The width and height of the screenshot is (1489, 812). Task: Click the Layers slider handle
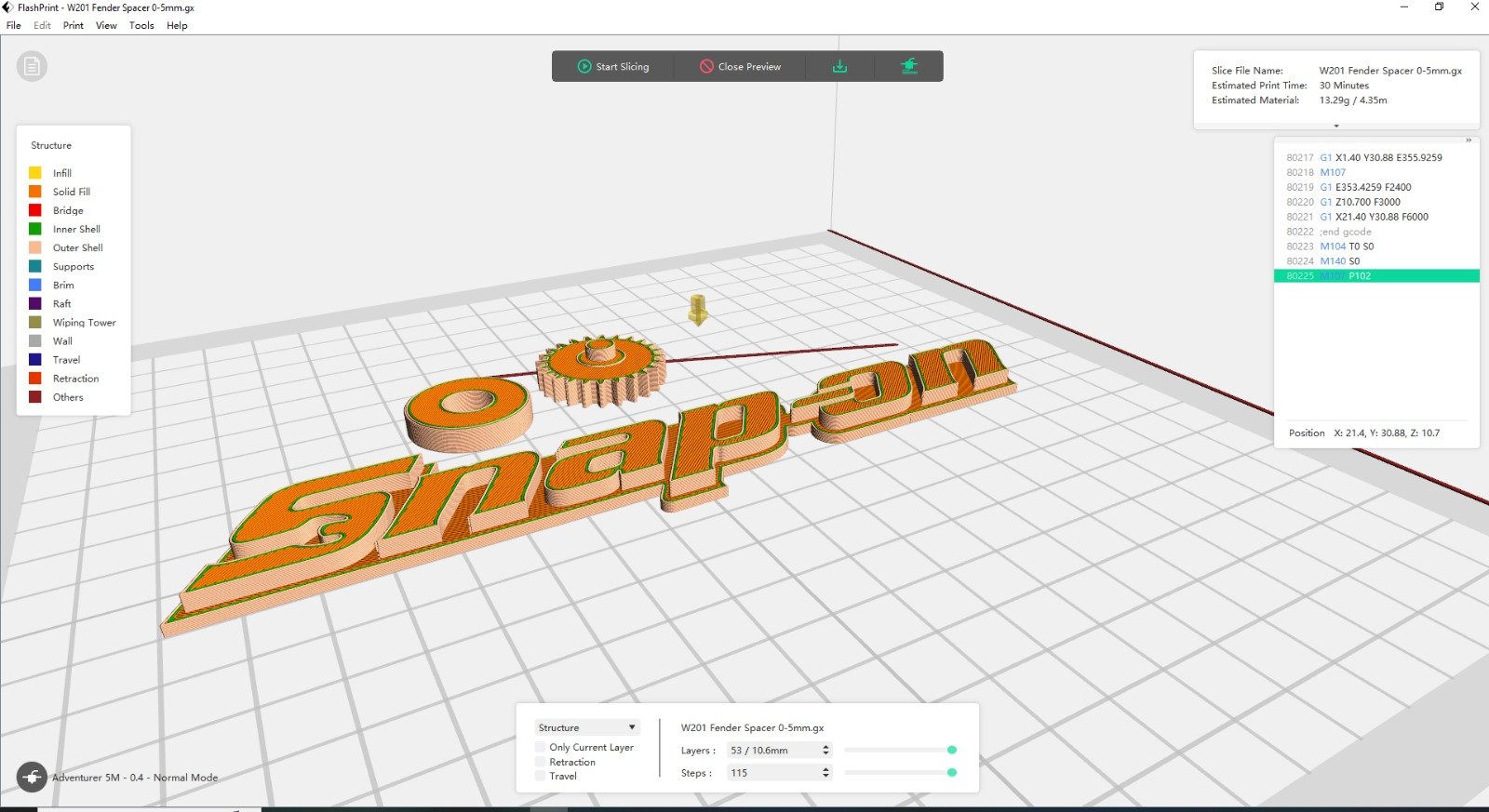click(x=951, y=750)
